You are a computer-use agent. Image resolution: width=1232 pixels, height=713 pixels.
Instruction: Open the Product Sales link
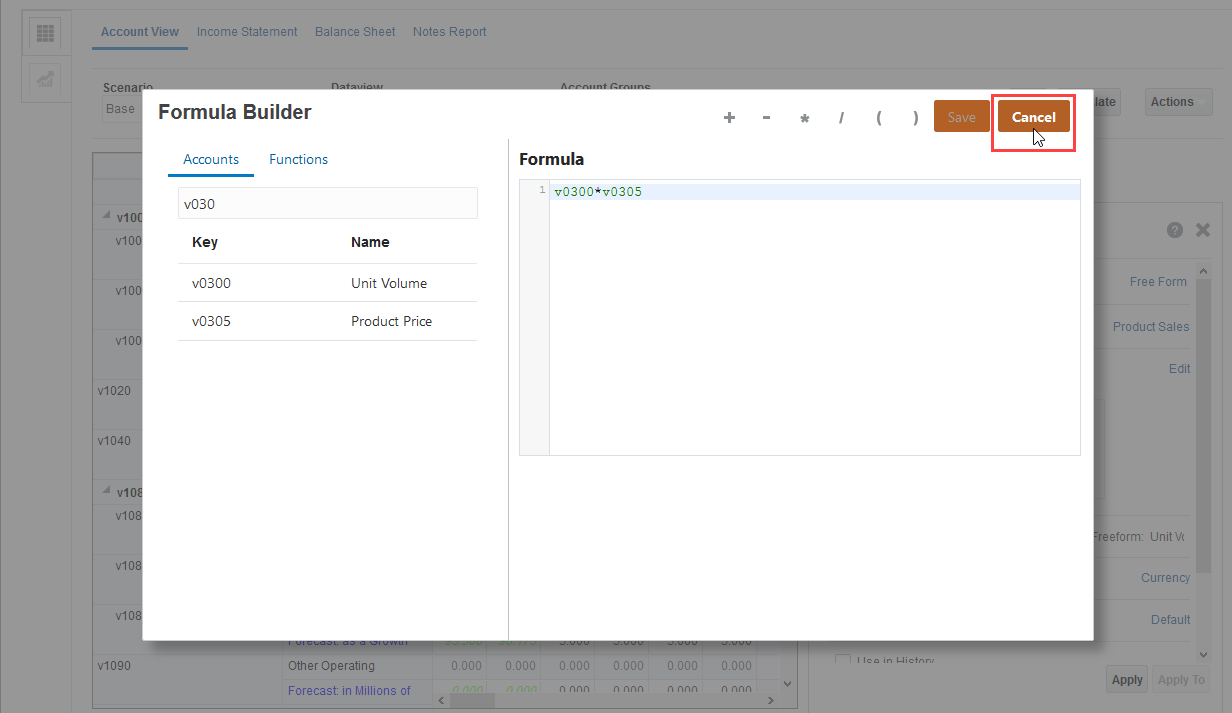pos(1153,326)
